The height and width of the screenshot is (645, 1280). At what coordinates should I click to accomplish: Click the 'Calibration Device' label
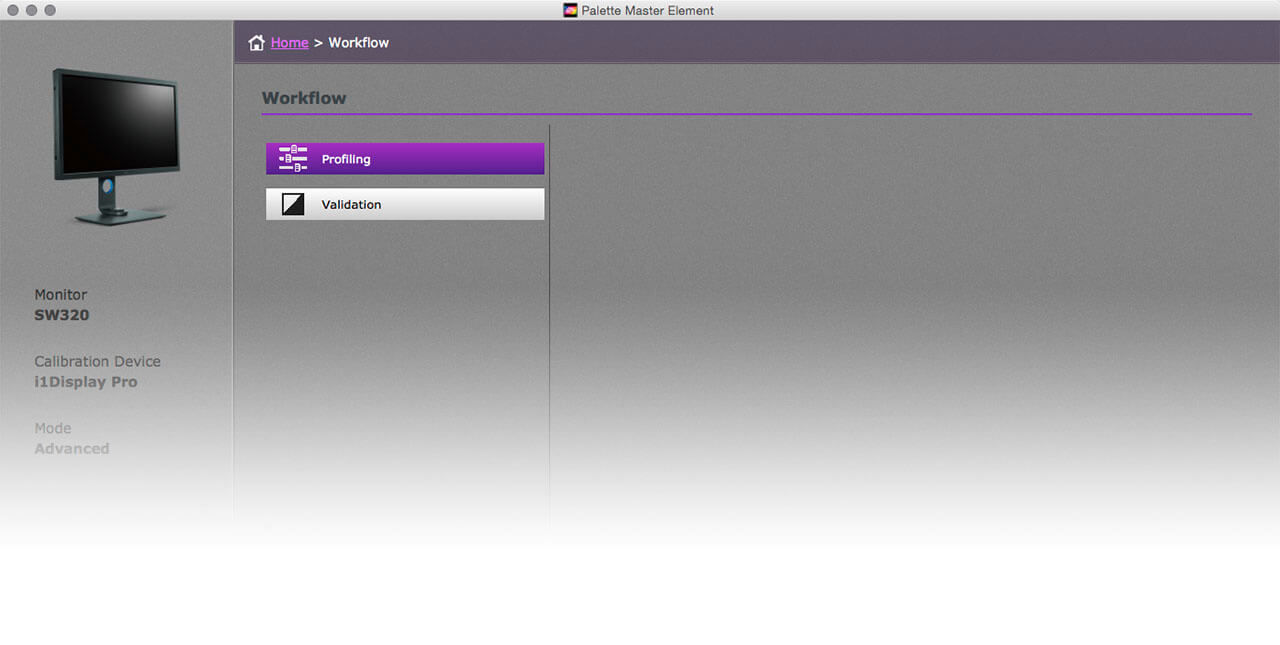click(x=97, y=362)
